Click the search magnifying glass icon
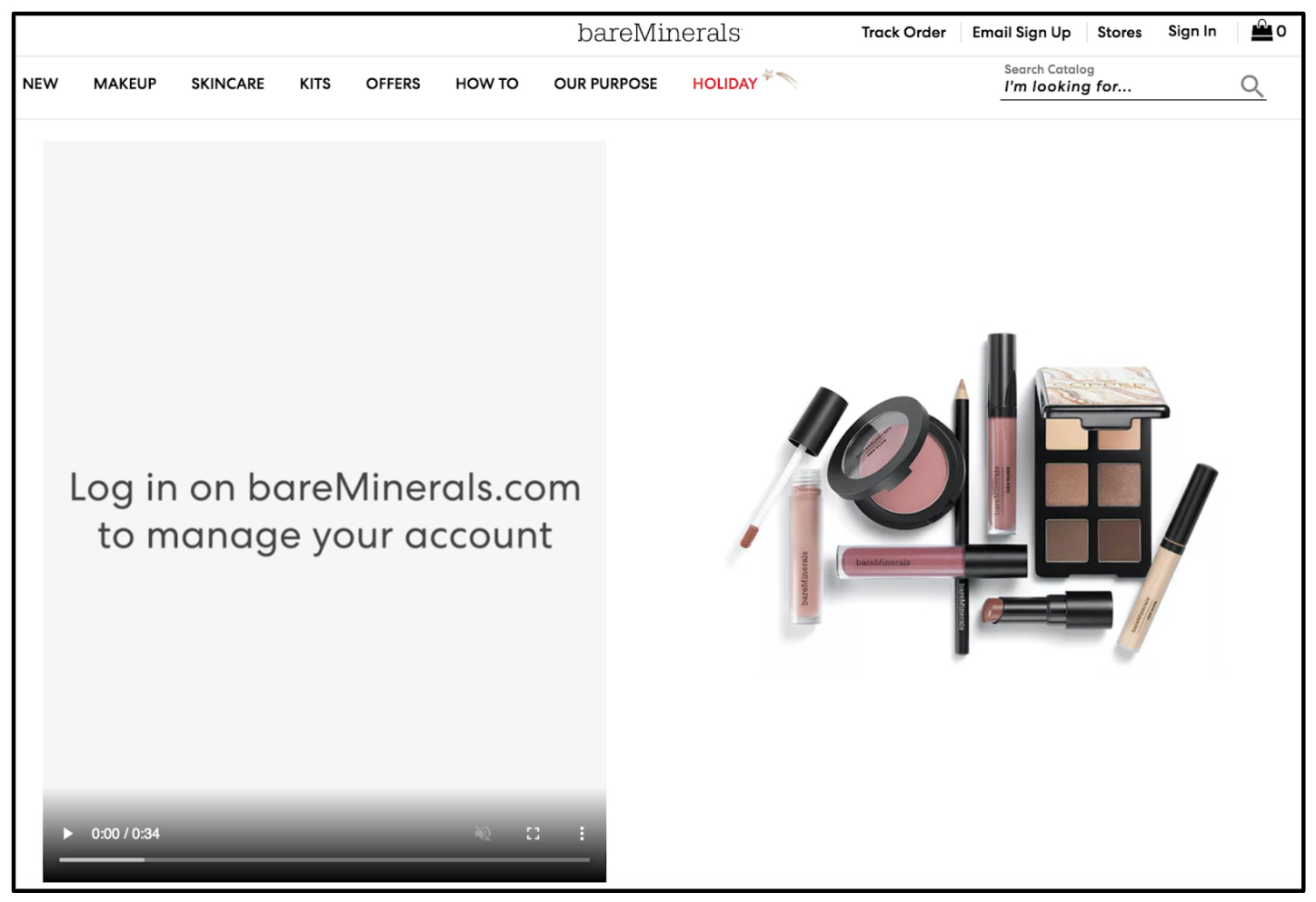 pyautogui.click(x=1251, y=86)
